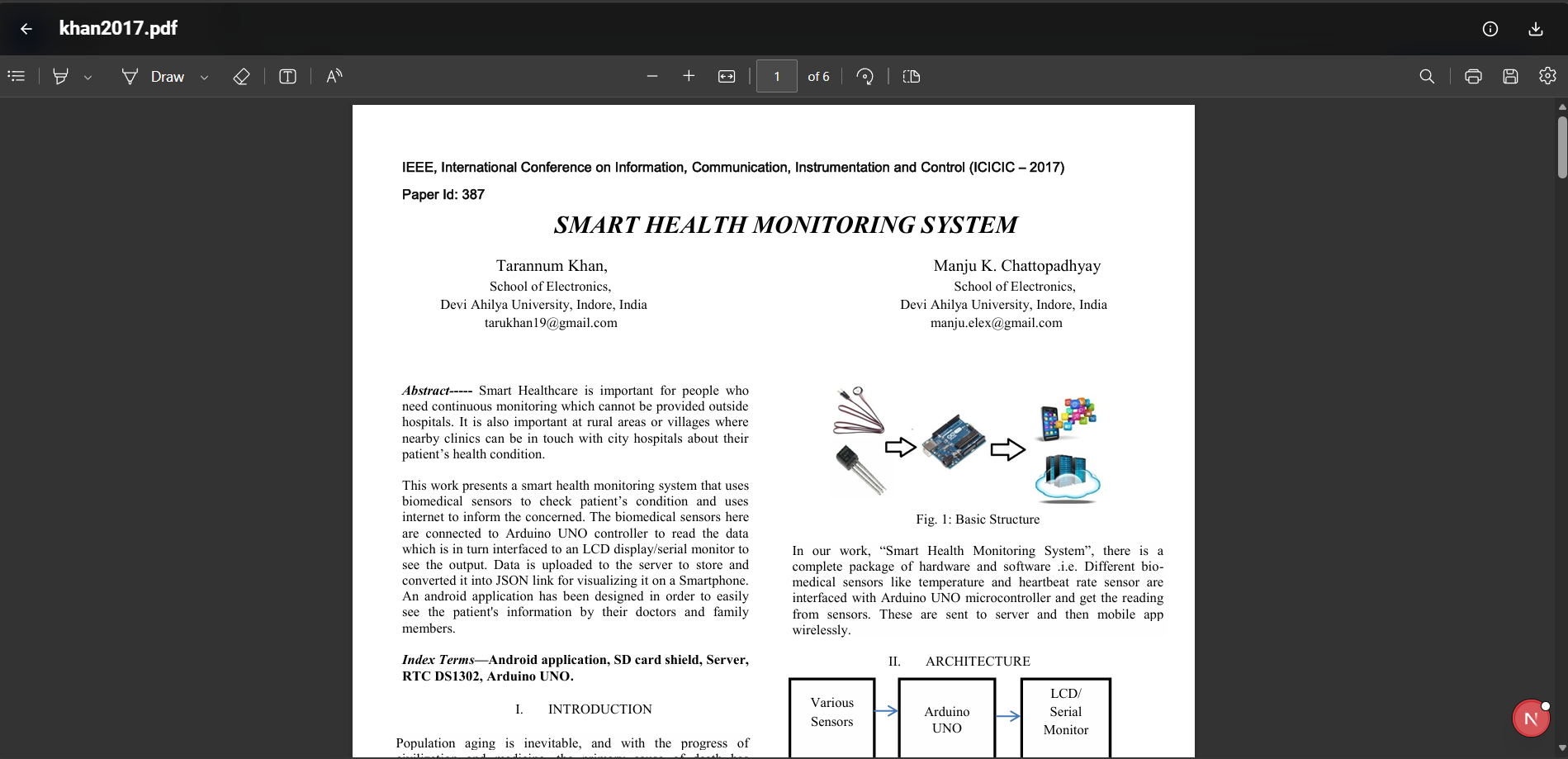Image resolution: width=1568 pixels, height=759 pixels.
Task: Toggle fit to width view
Action: 727,76
